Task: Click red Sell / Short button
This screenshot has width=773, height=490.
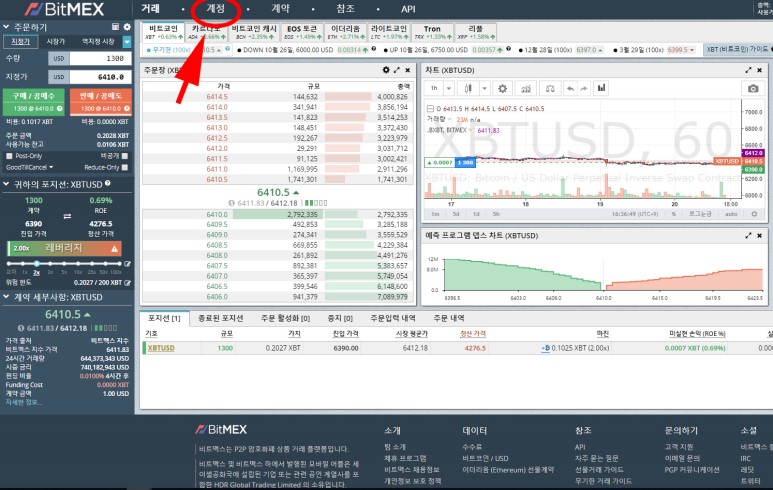Action: 101,101
